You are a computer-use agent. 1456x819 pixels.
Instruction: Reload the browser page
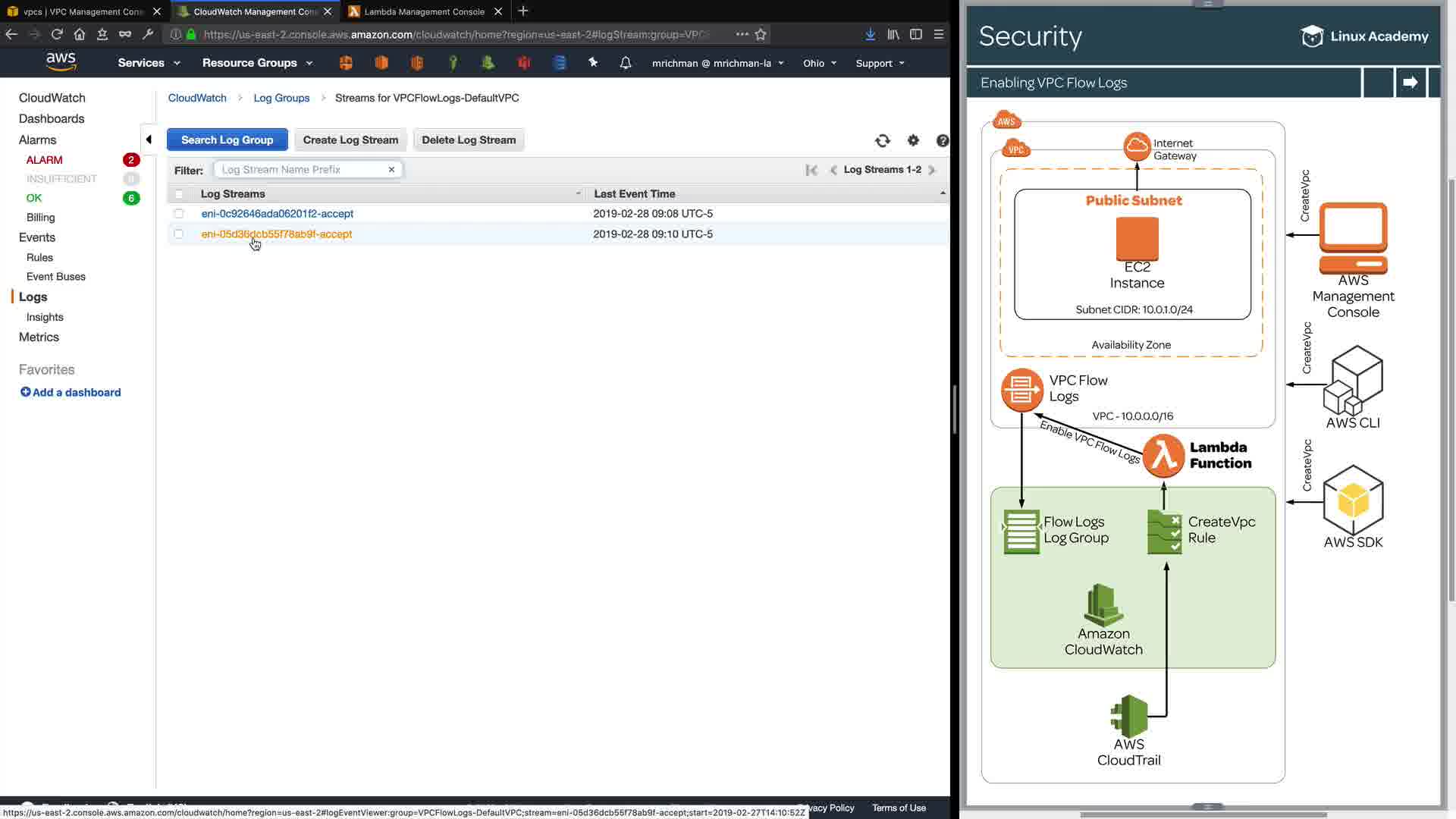click(57, 34)
